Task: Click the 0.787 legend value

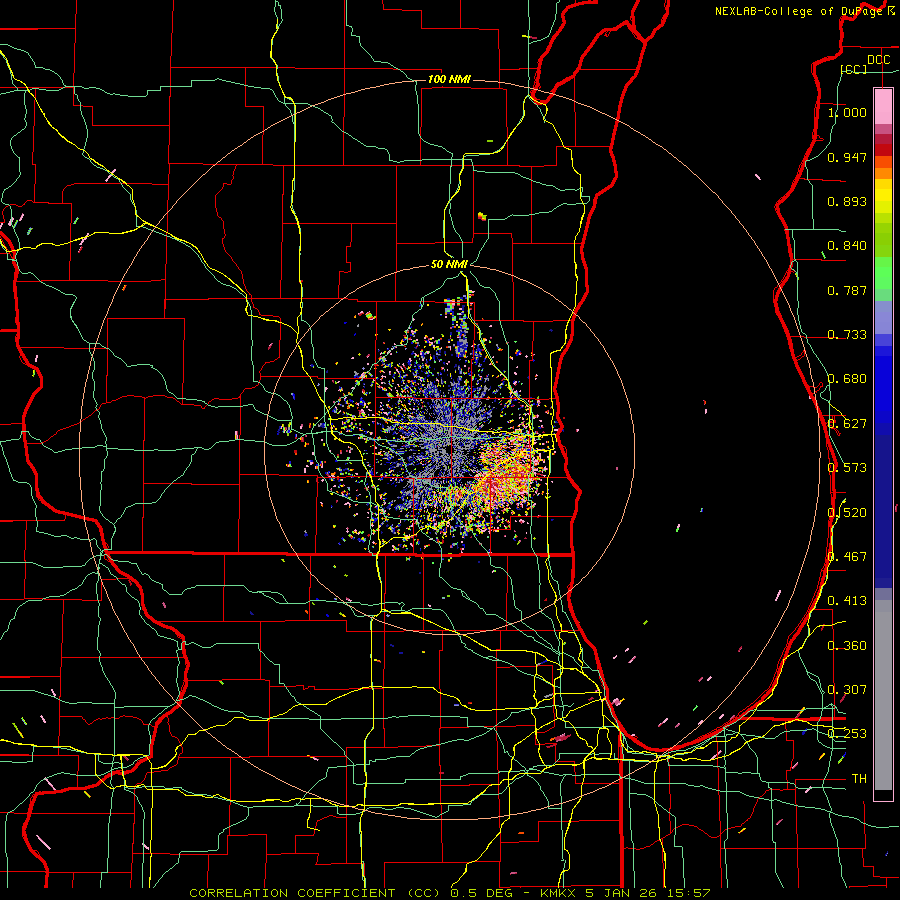Action: coord(847,290)
